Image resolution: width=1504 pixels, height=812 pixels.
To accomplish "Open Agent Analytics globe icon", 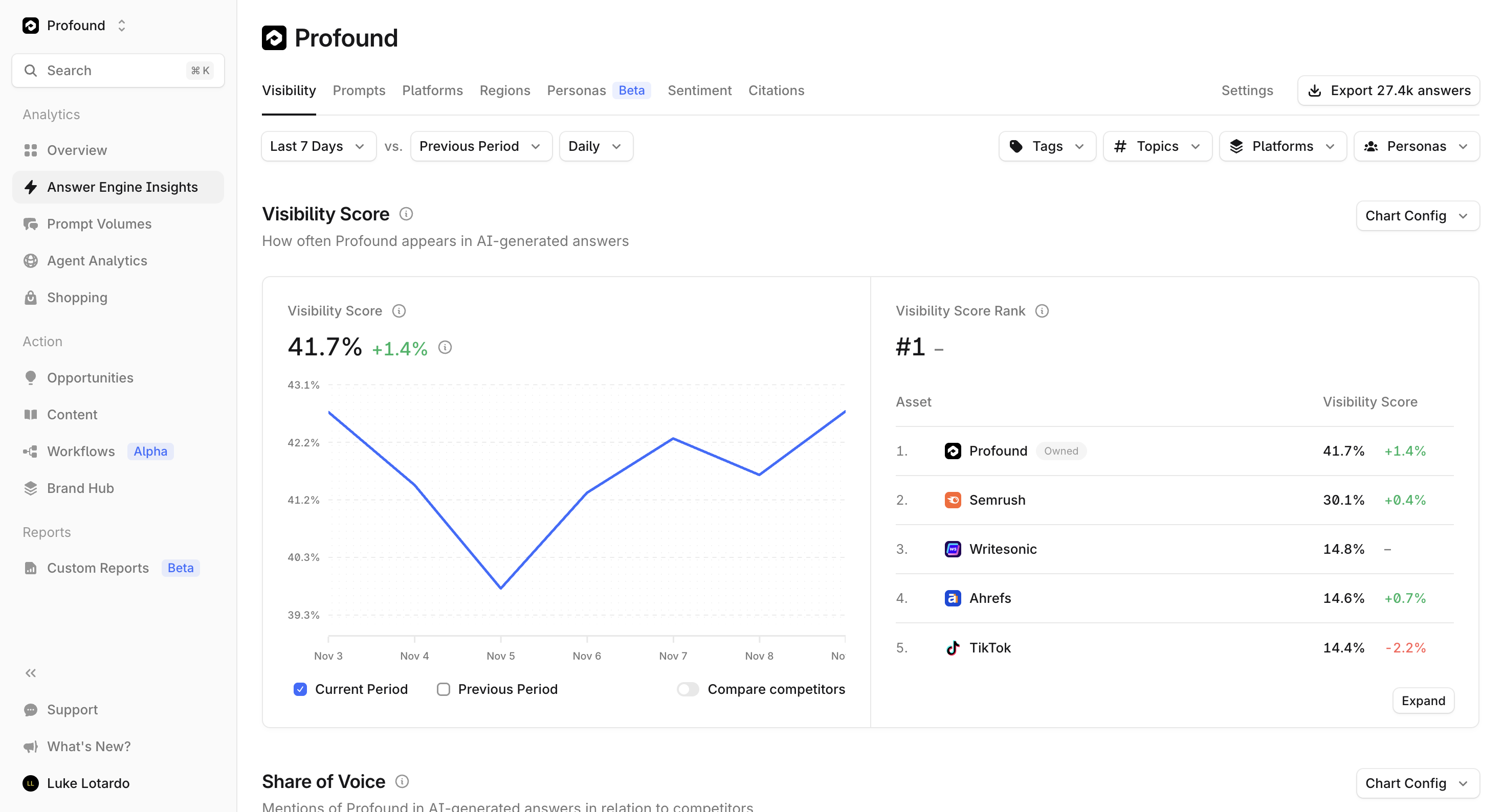I will click(x=30, y=260).
